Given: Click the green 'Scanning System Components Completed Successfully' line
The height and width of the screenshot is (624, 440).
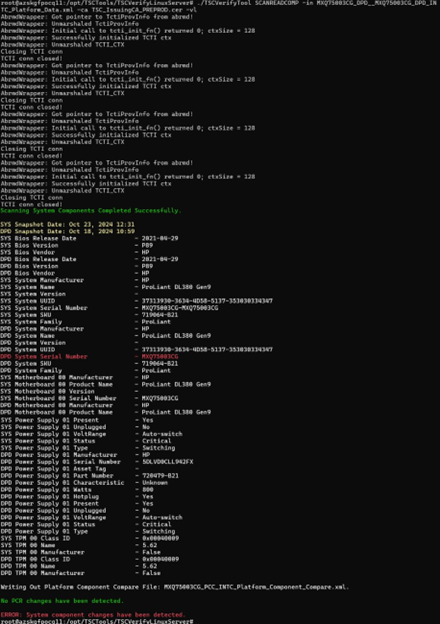Looking at the screenshot, I should click(x=91, y=211).
